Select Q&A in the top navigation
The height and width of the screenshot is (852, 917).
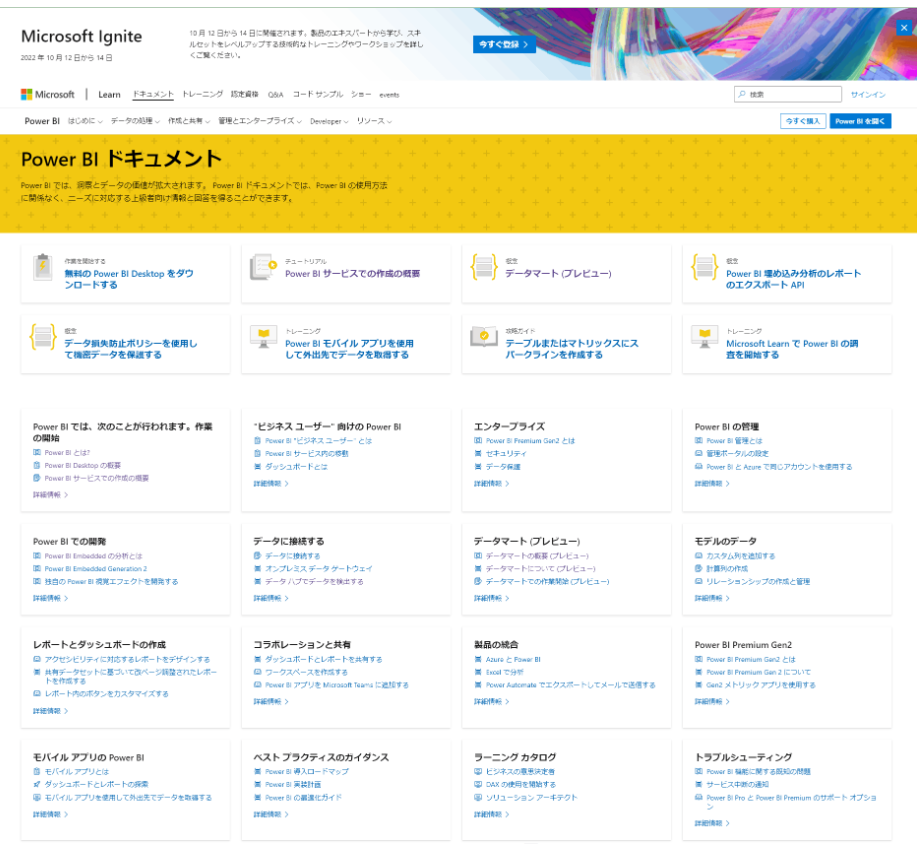click(275, 95)
